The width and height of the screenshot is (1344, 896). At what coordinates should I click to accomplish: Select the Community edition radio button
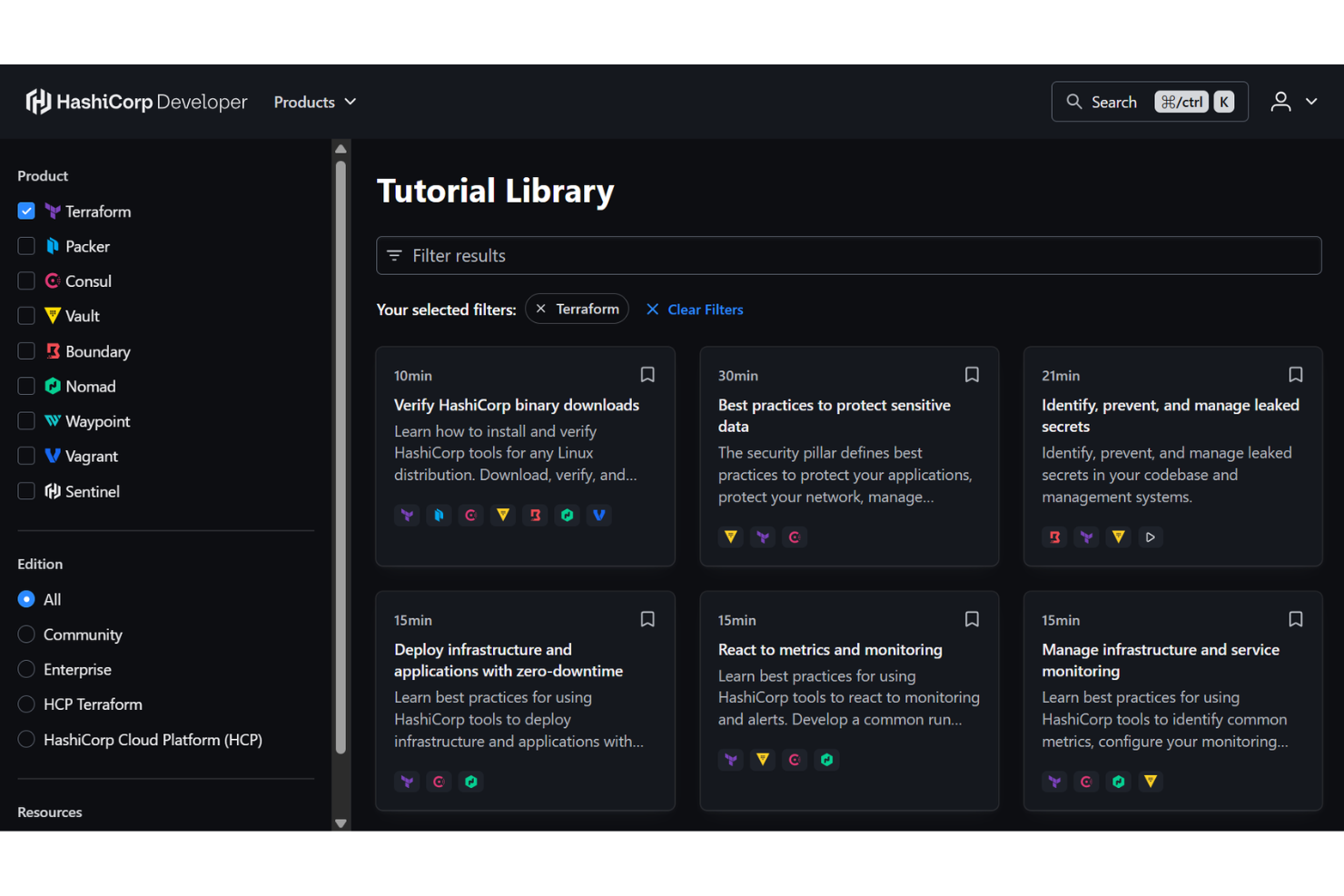pyautogui.click(x=26, y=635)
